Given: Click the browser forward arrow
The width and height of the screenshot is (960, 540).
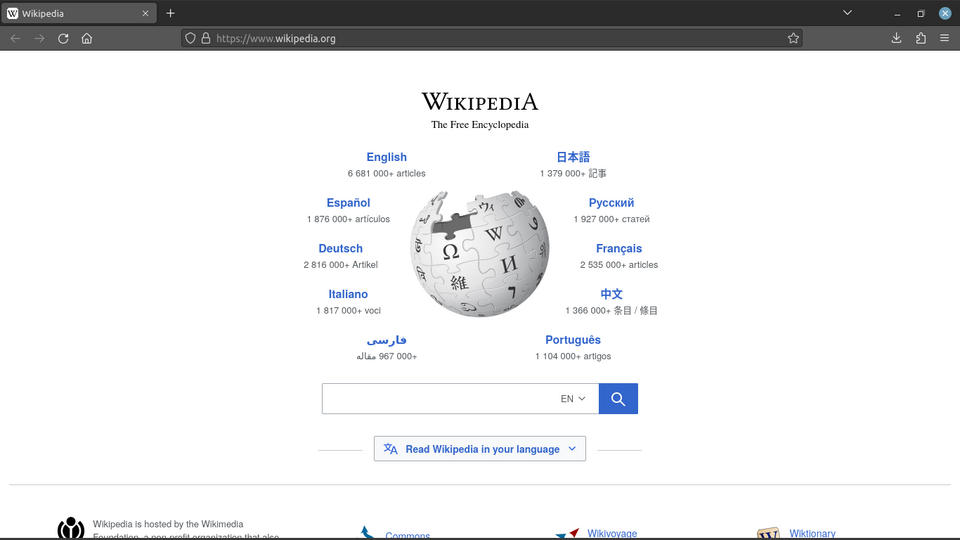Looking at the screenshot, I should (x=39, y=38).
